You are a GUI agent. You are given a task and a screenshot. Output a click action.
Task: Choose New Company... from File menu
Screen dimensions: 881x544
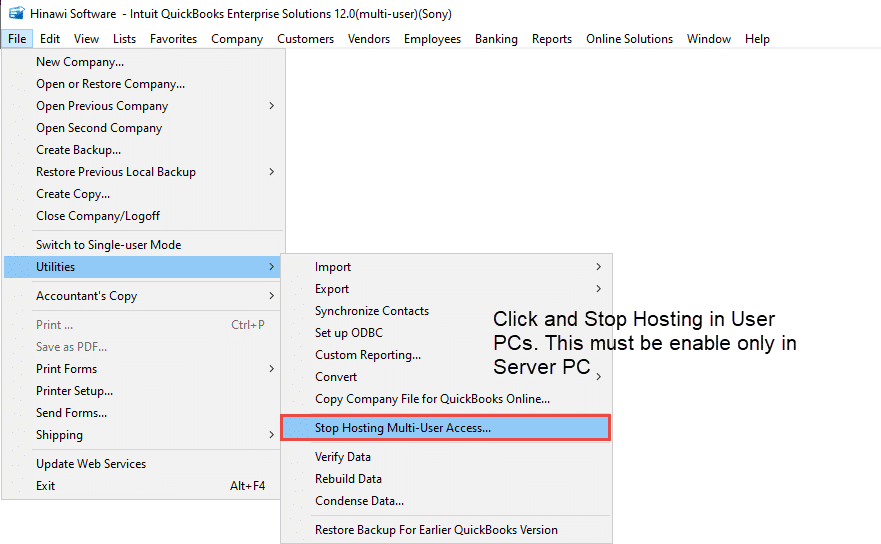pyautogui.click(x=143, y=62)
